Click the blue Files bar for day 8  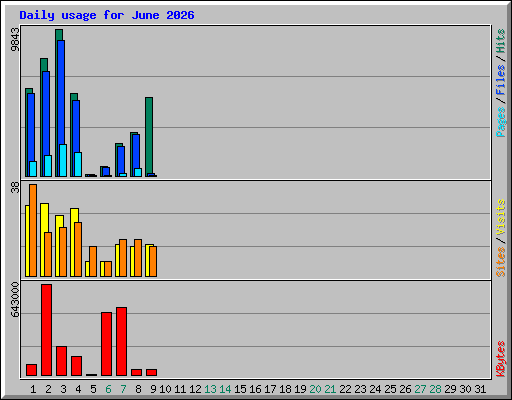[136, 152]
